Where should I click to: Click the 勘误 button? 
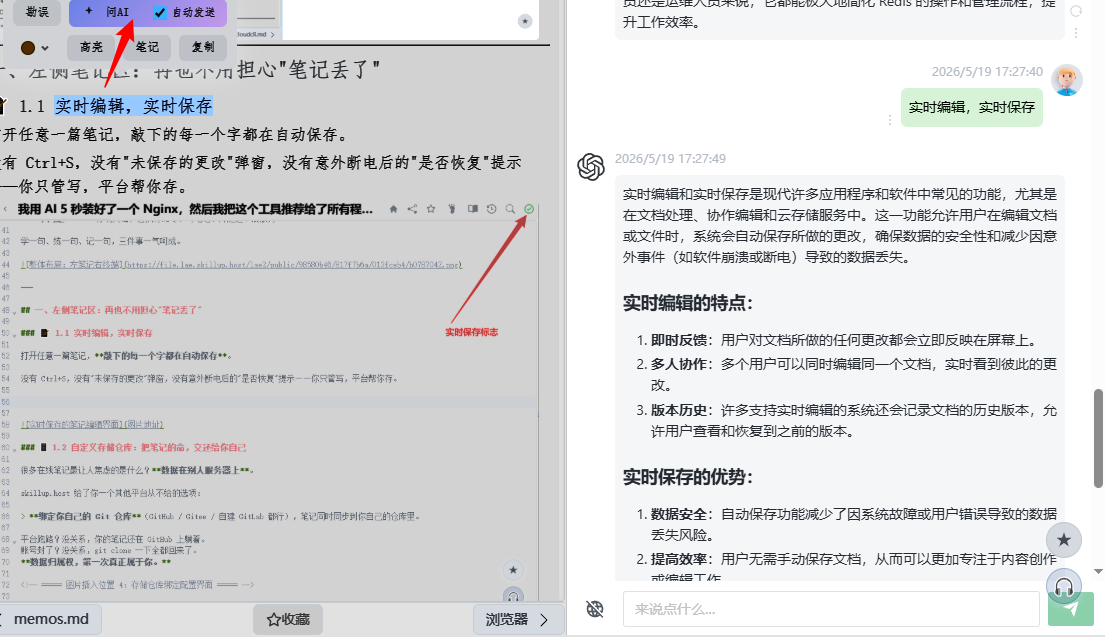pos(37,12)
